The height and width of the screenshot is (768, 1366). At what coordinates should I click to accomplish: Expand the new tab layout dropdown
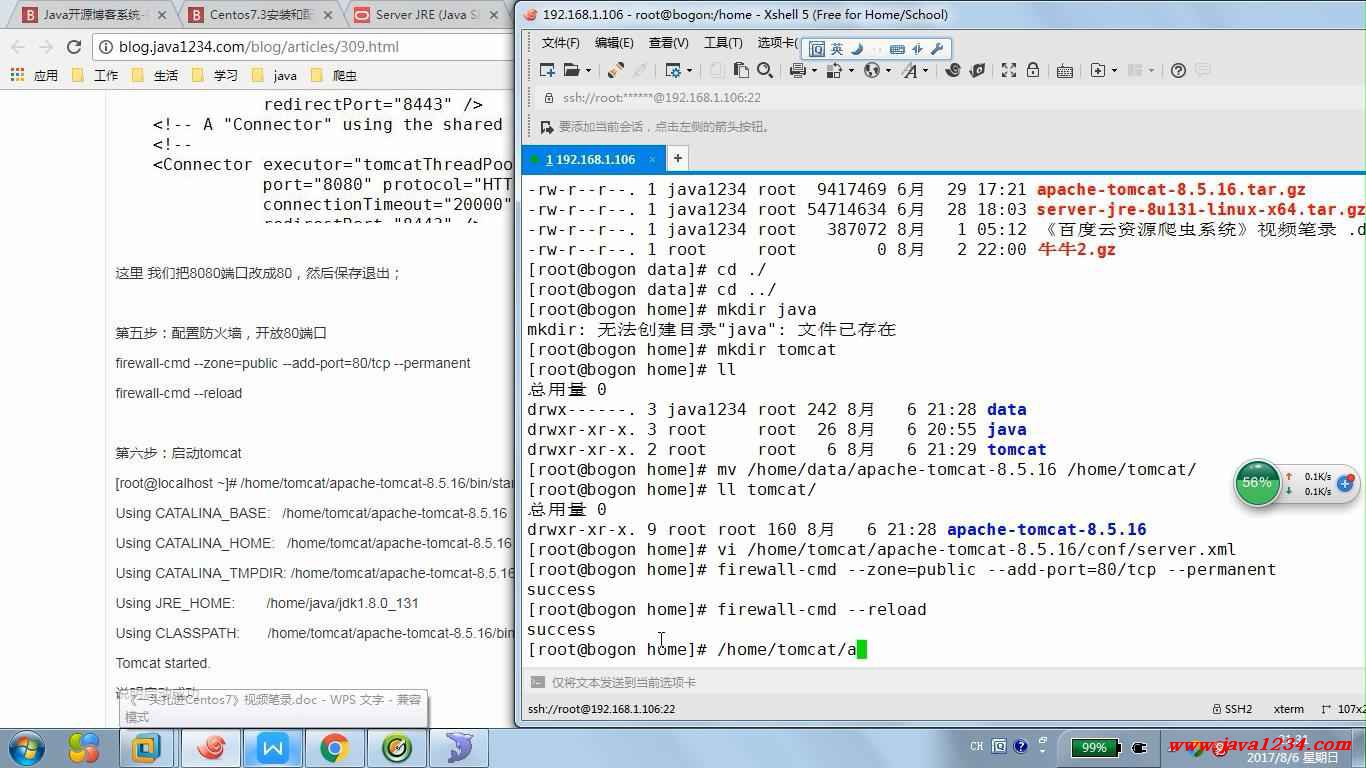tap(1113, 70)
